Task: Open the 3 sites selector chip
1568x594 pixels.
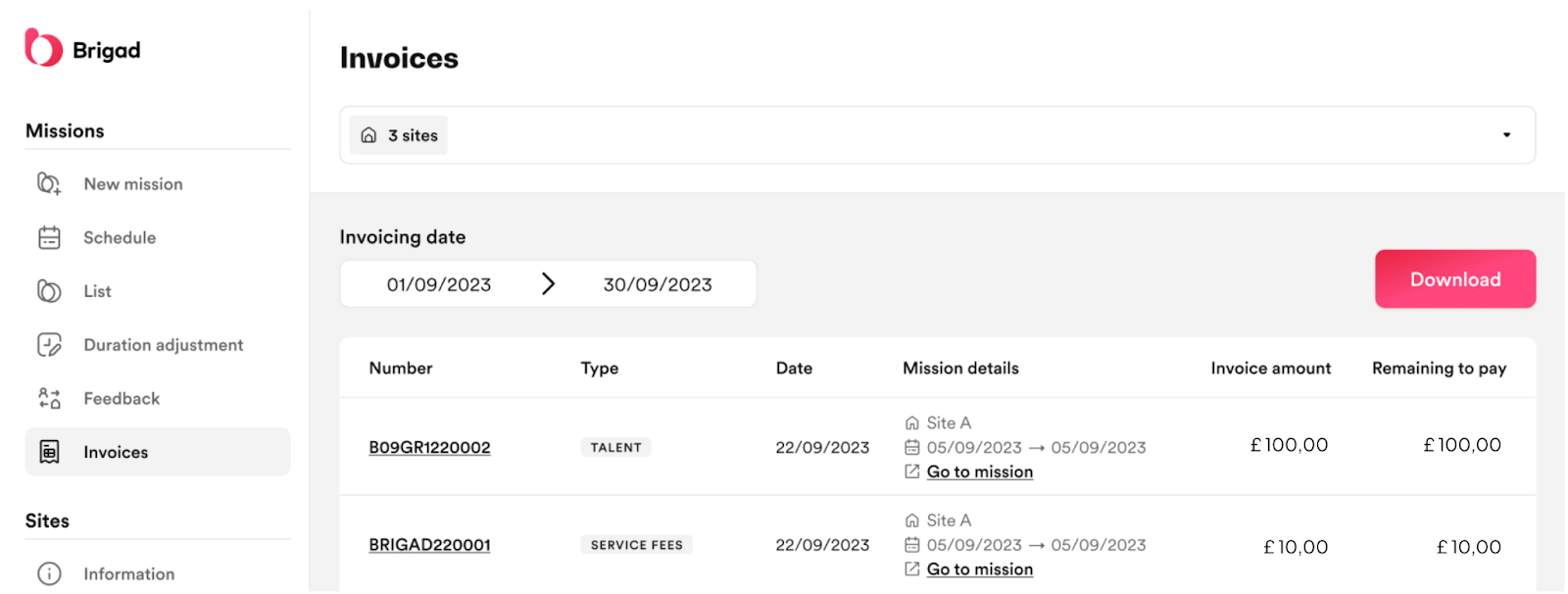Action: coord(399,135)
